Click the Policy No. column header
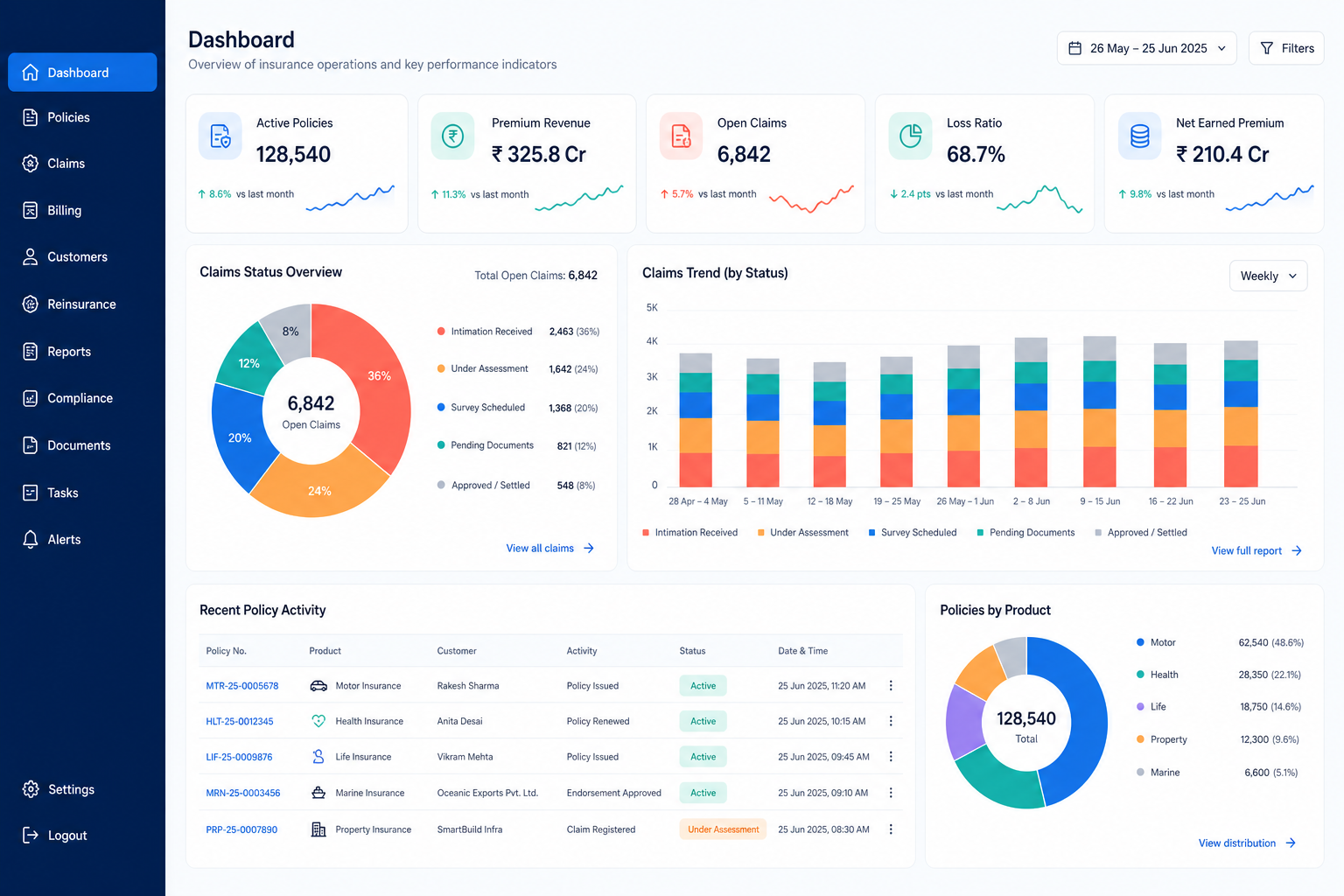The width and height of the screenshot is (1344, 896). click(x=227, y=651)
